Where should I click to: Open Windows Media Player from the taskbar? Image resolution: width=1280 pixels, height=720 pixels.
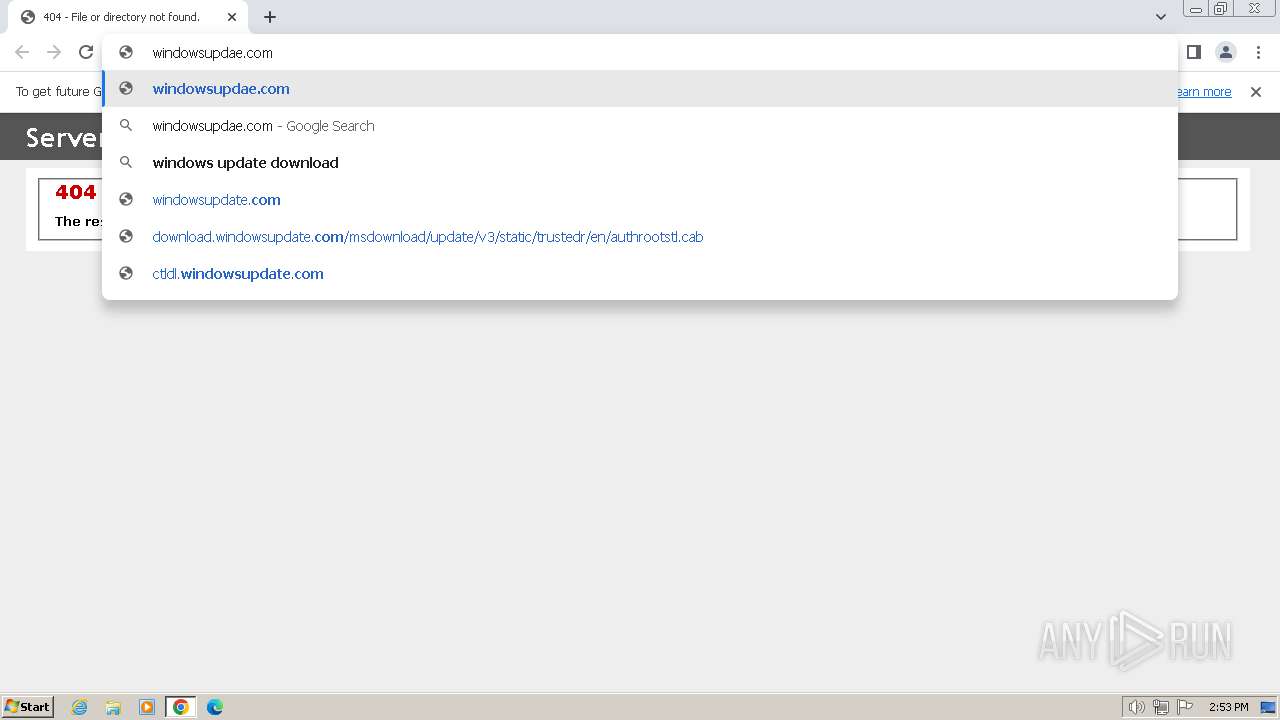pos(147,707)
